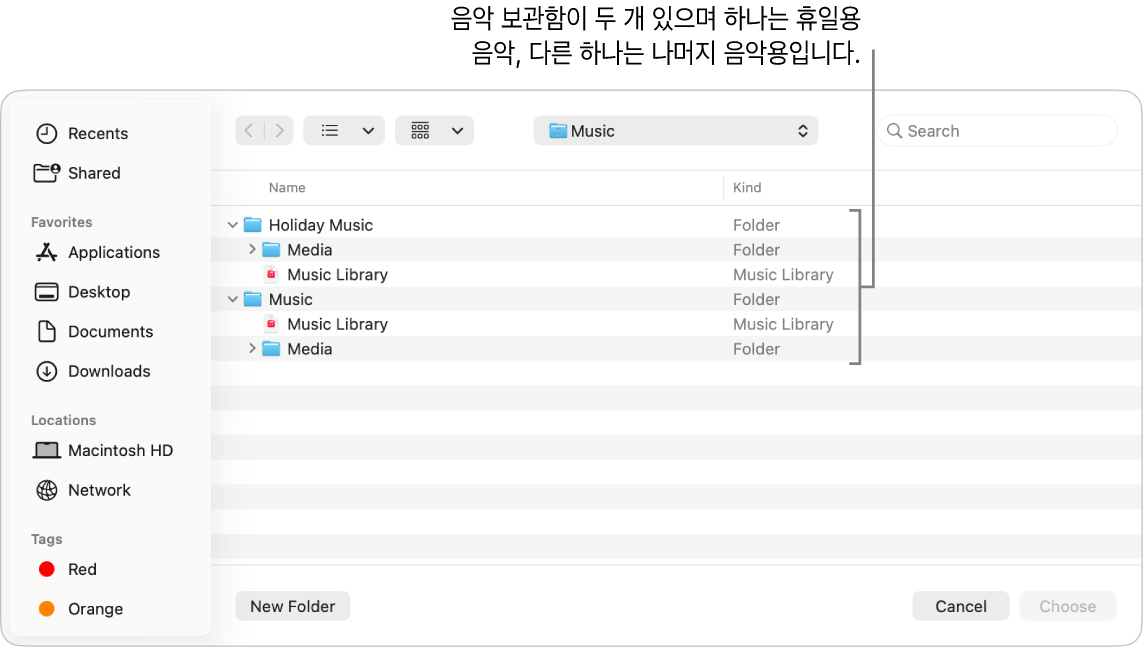Go back with the left arrow
Viewport: 1144px width, 649px height.
250,131
